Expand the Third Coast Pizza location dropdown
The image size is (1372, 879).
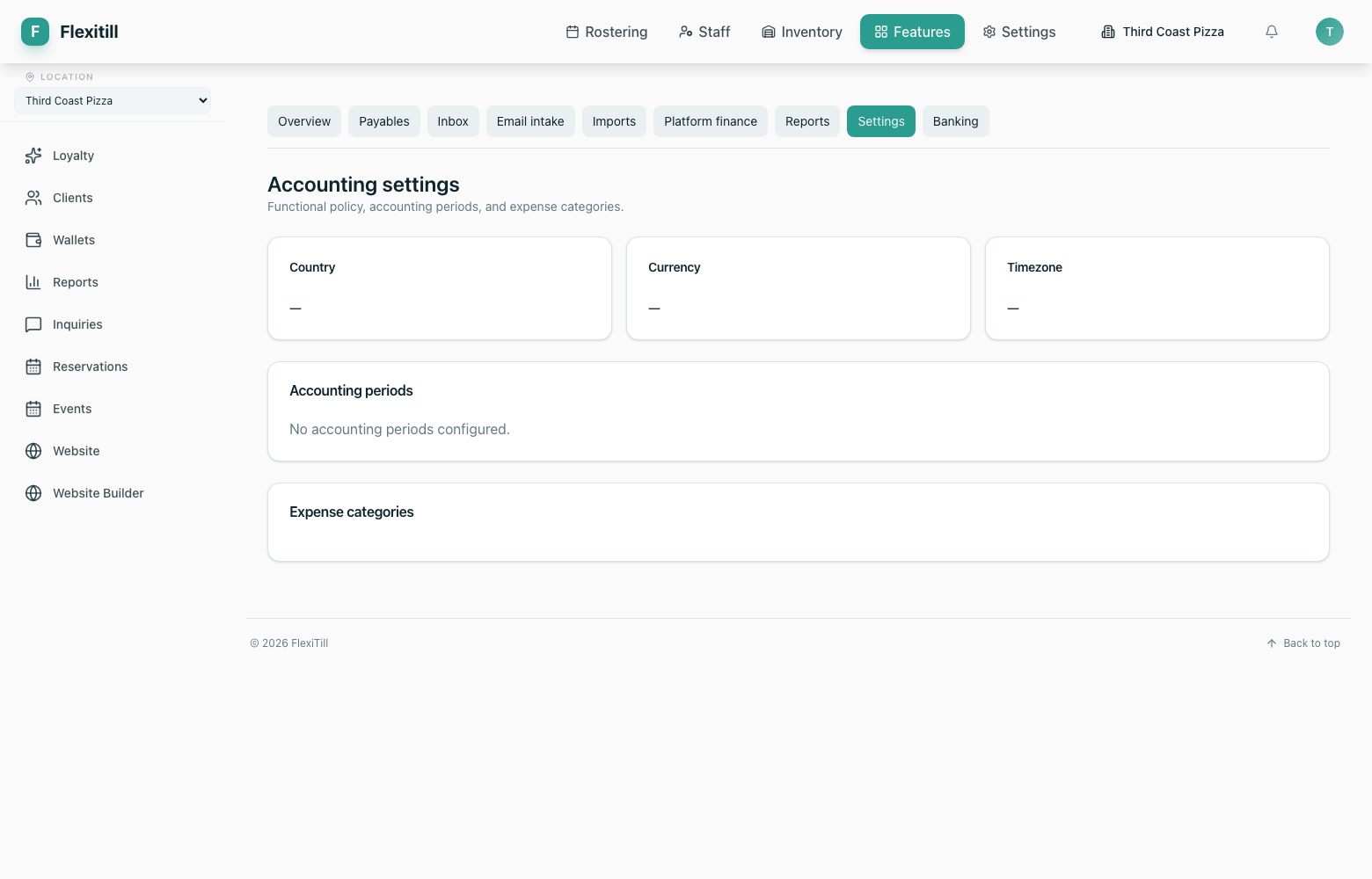[113, 100]
